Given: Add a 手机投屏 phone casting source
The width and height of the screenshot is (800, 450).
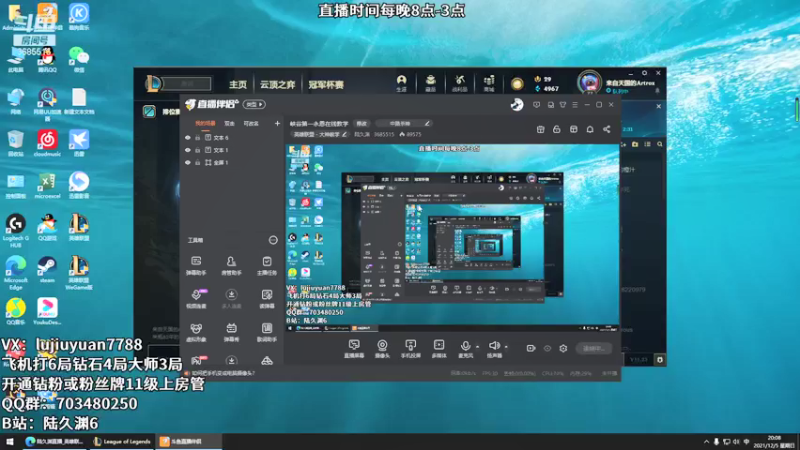Looking at the screenshot, I should 410,349.
